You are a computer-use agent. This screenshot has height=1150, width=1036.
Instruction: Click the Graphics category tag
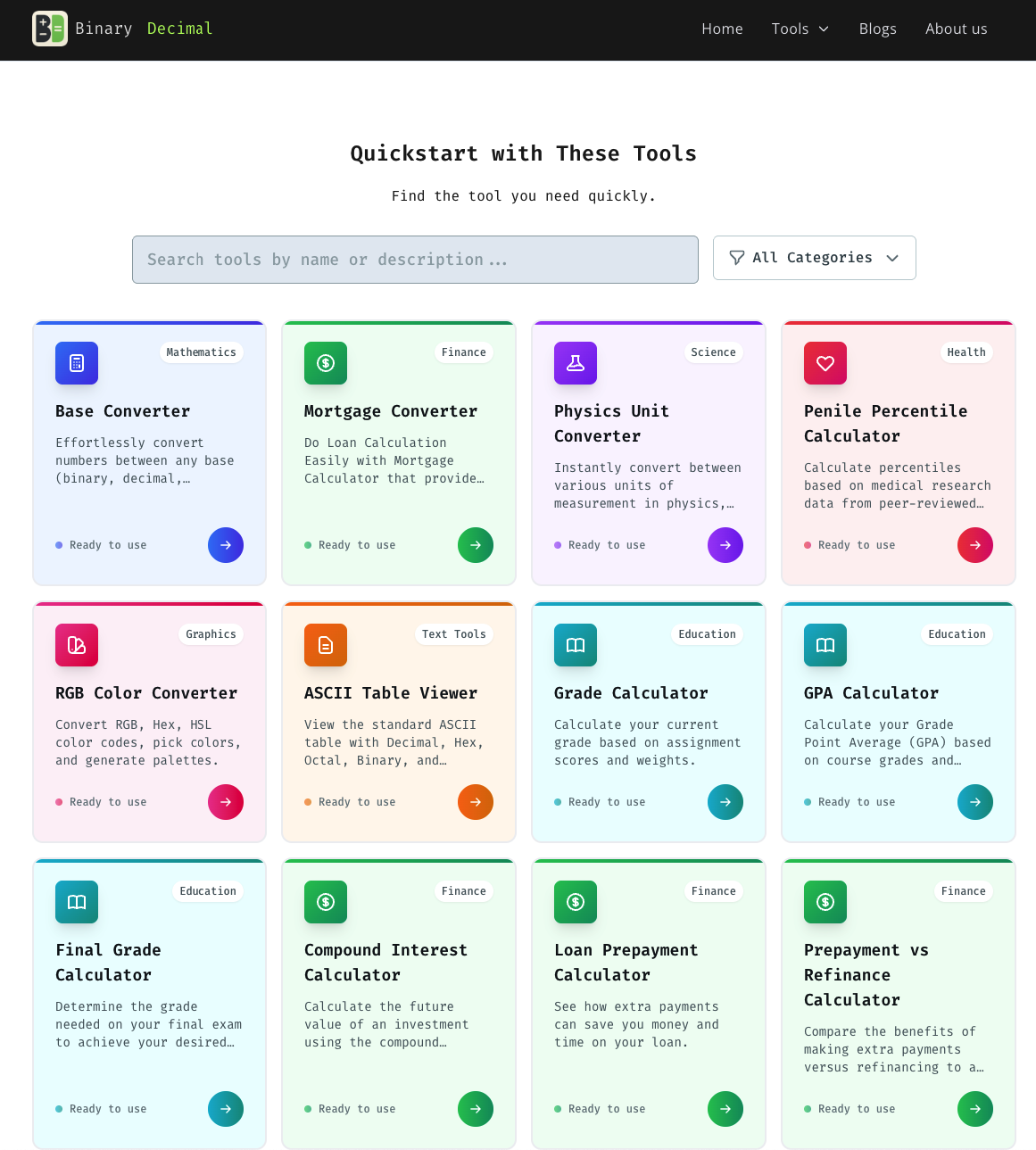211,634
